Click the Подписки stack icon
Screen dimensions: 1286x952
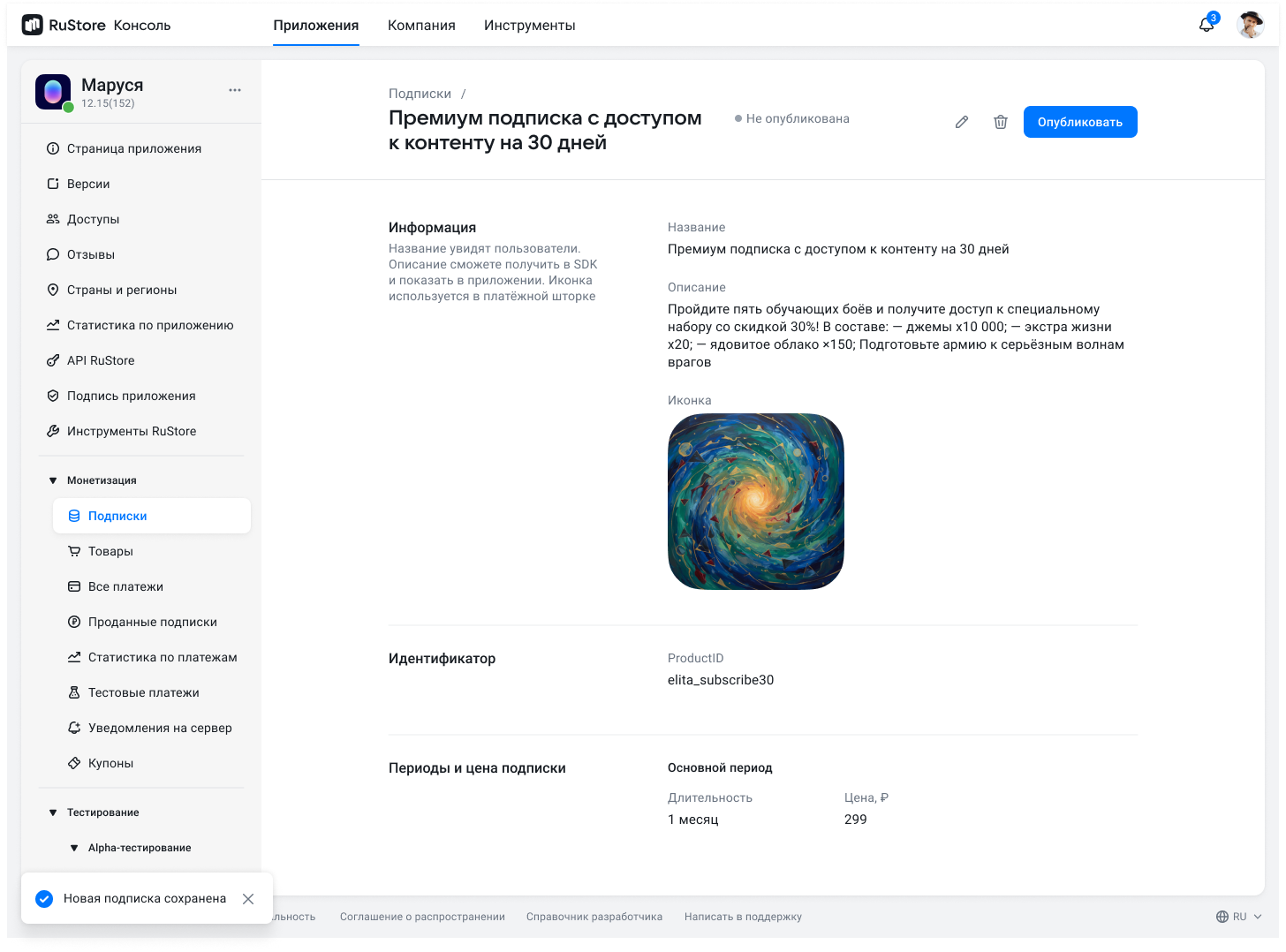click(x=74, y=516)
